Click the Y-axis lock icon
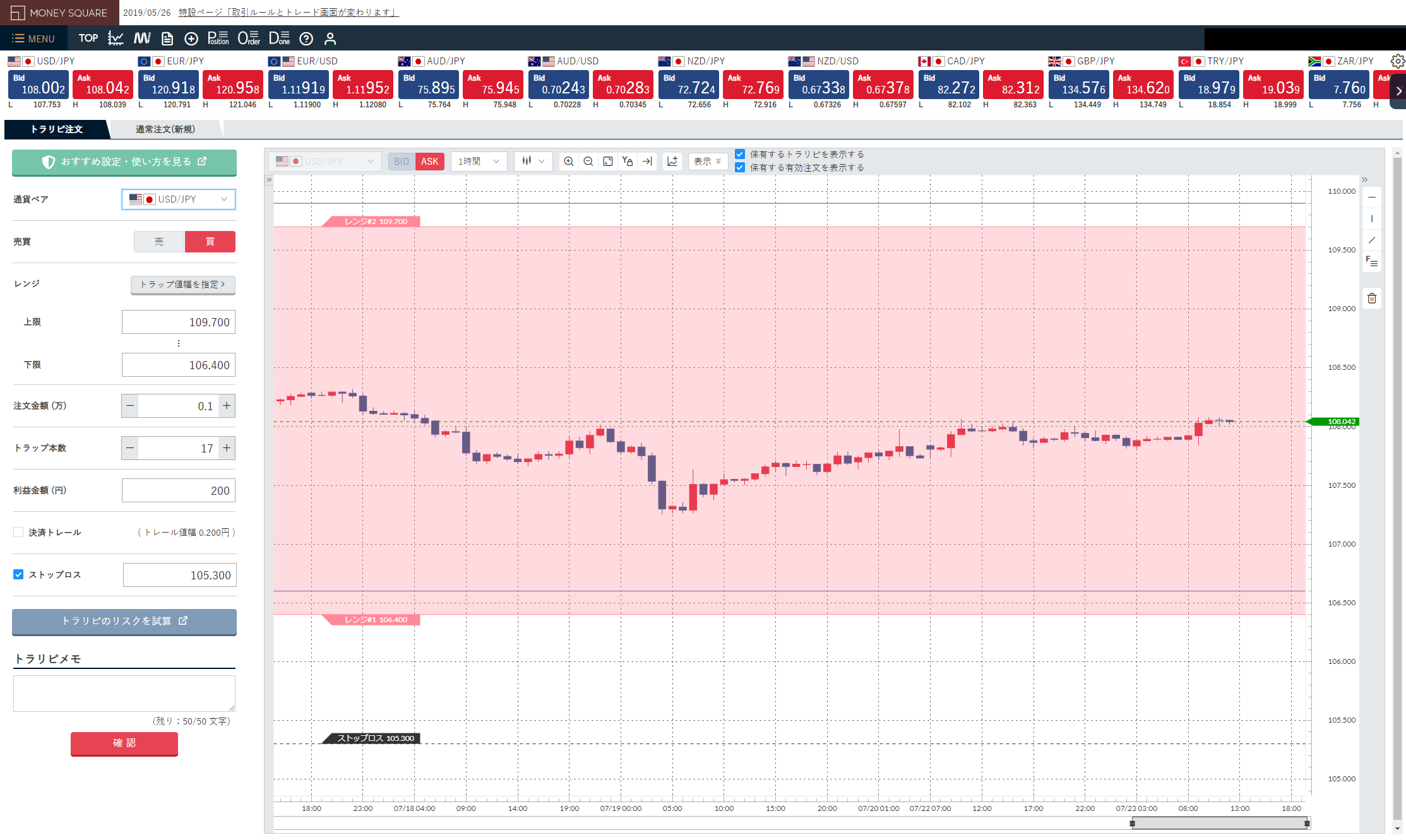1406x840 pixels. coord(627,162)
